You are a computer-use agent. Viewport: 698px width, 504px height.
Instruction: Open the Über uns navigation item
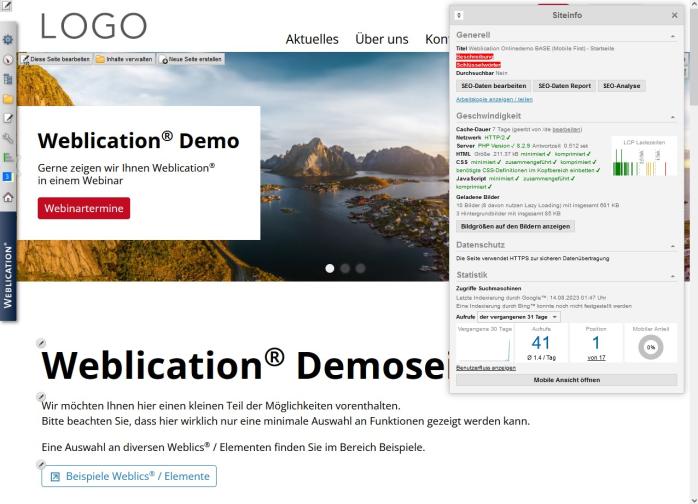point(381,39)
